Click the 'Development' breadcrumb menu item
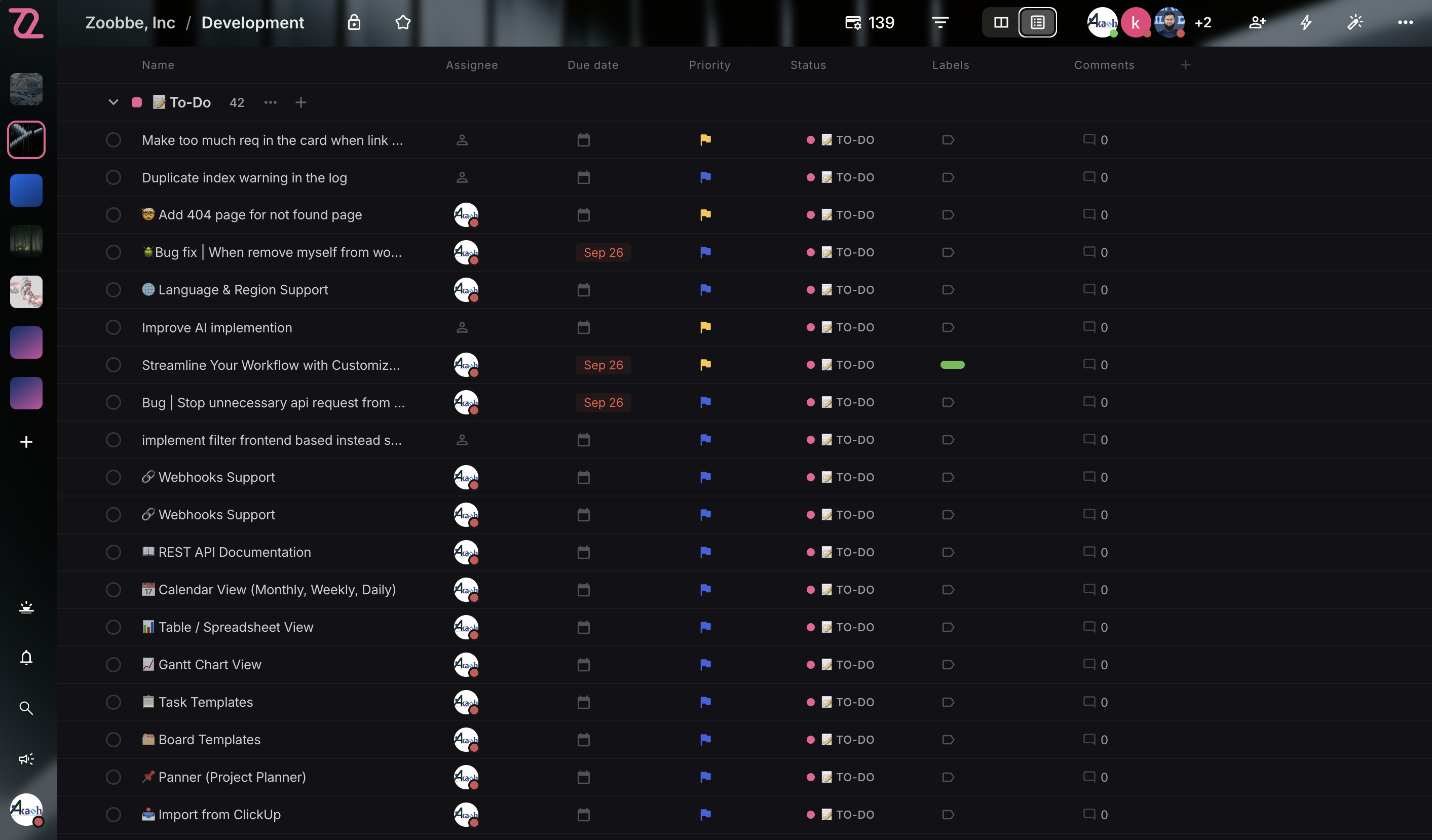This screenshot has height=840, width=1432. [x=253, y=22]
